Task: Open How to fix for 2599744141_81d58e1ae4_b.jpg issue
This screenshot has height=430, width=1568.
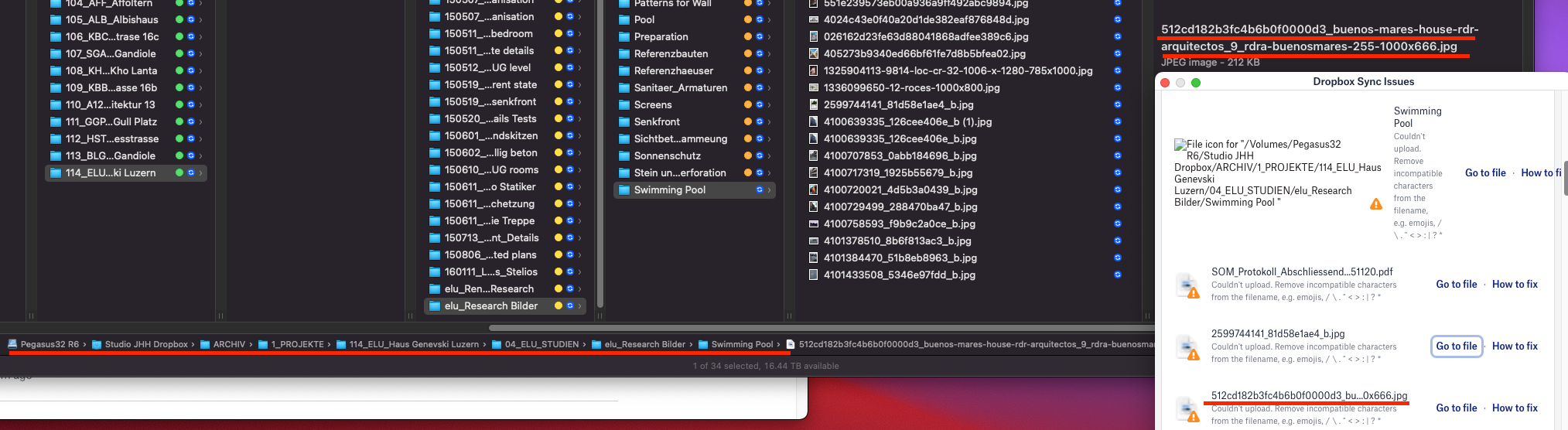Action: [x=1515, y=346]
